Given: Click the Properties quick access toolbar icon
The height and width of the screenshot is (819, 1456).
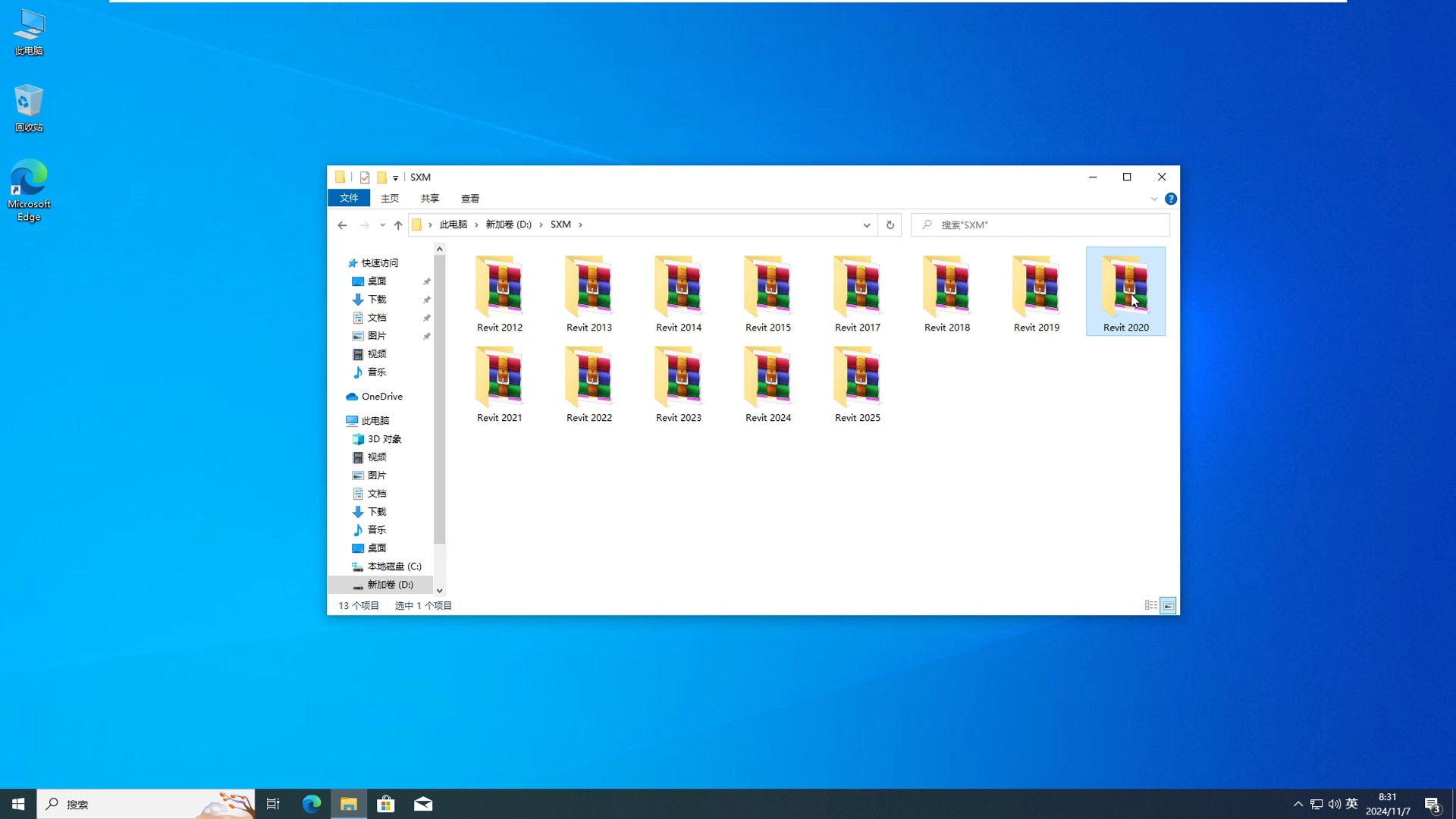Looking at the screenshot, I should [x=365, y=177].
